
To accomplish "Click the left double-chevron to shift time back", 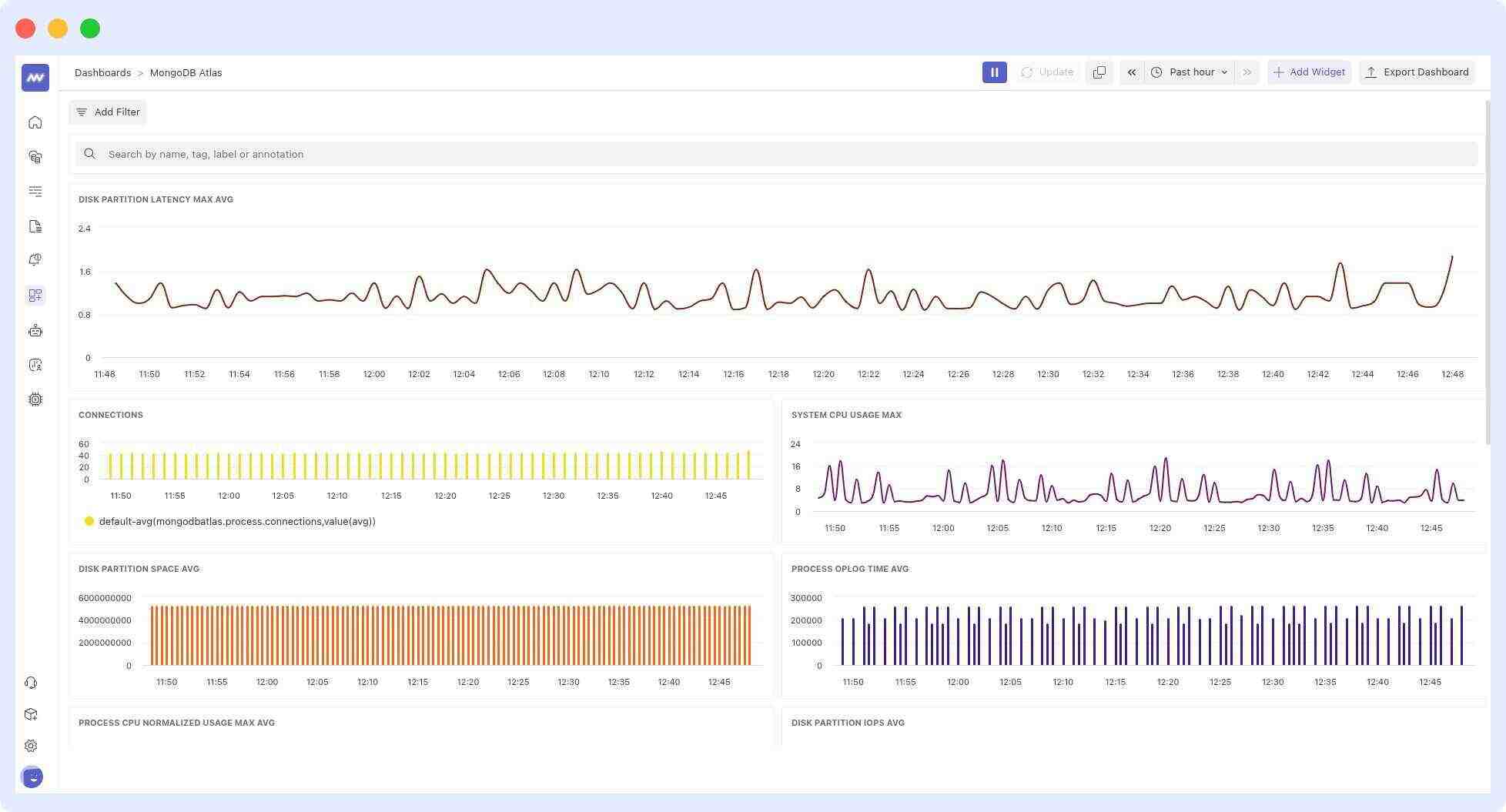I will 1131,72.
